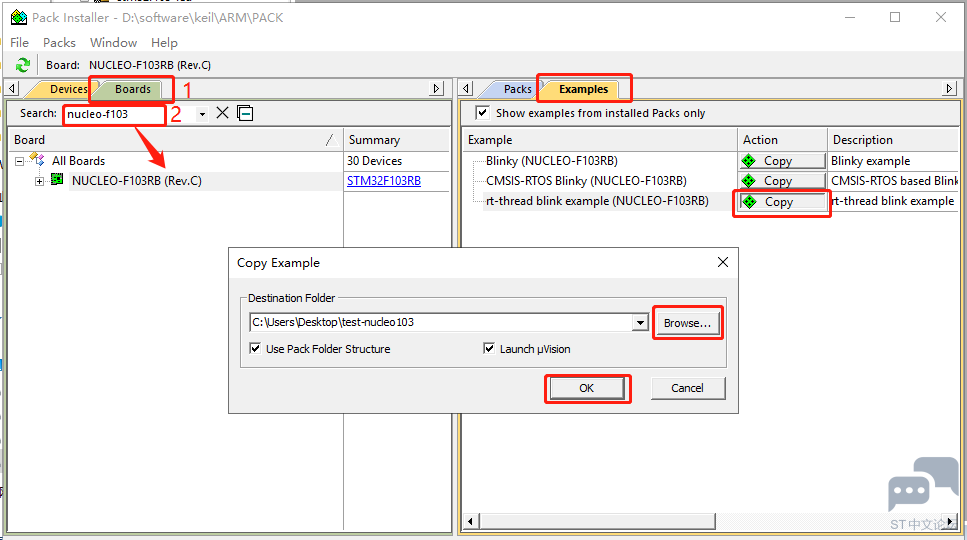Click the collapse all tree icon
The width and height of the screenshot is (967, 540).
[x=245, y=113]
